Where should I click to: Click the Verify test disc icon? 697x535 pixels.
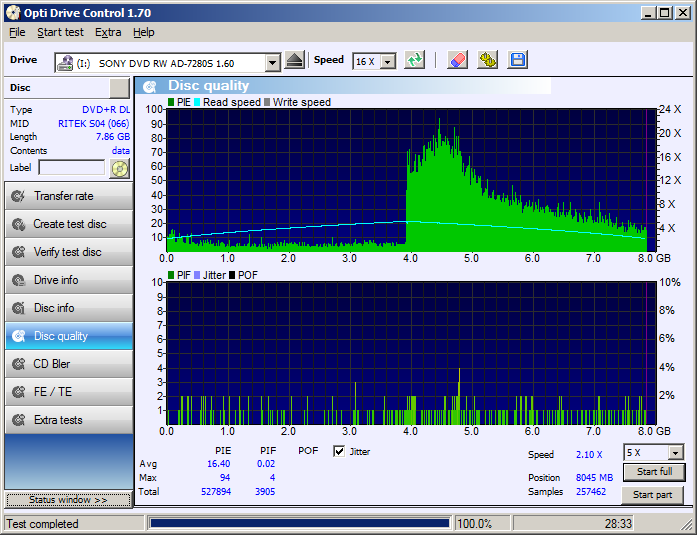click(18, 252)
